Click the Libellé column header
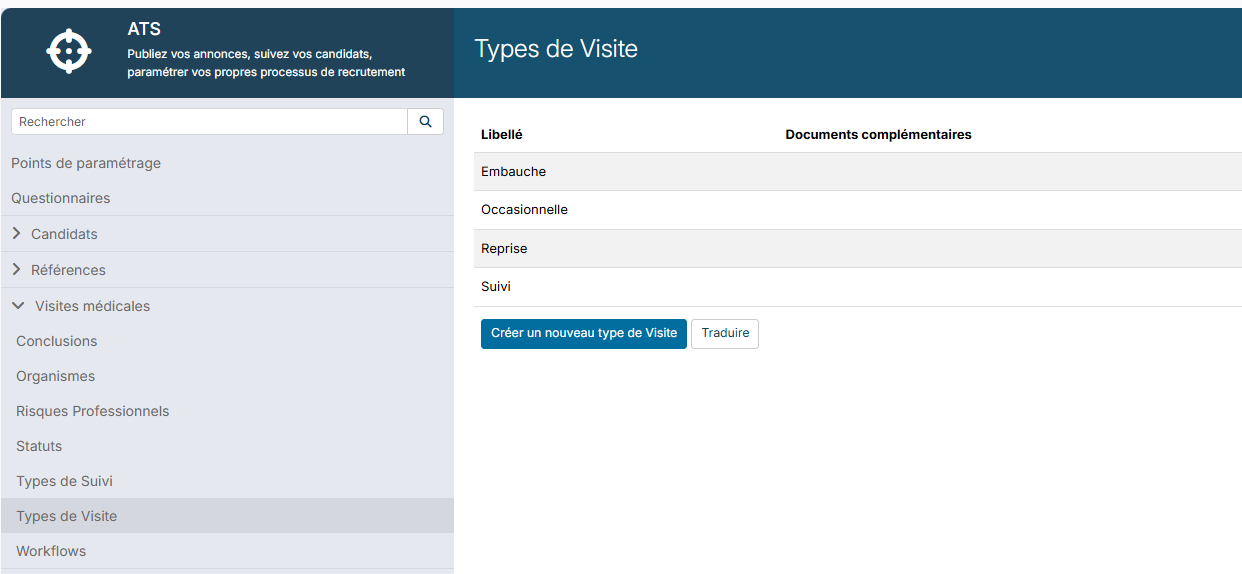1242x574 pixels. click(502, 134)
